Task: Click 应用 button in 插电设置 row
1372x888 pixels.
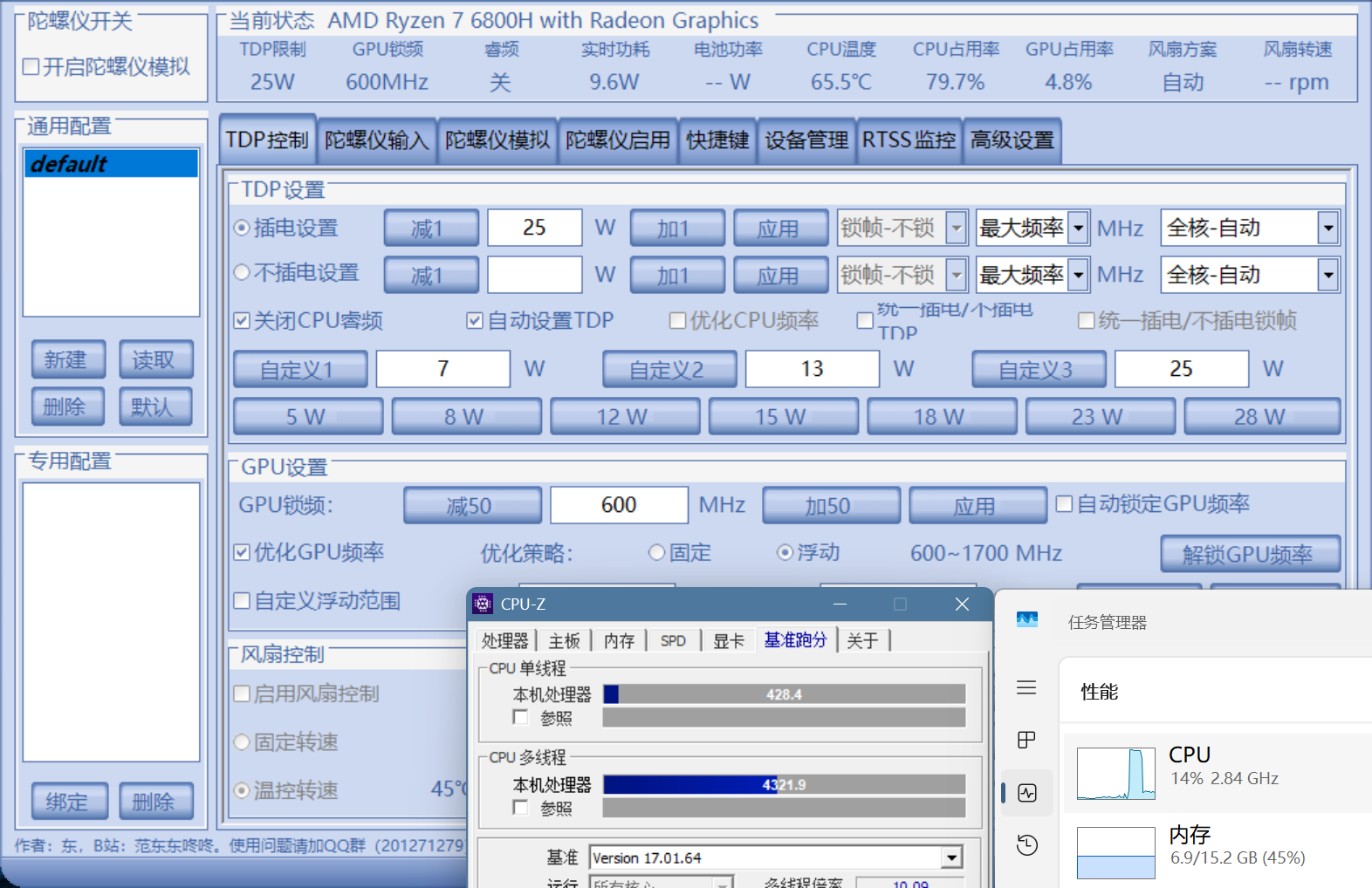Action: 780,229
